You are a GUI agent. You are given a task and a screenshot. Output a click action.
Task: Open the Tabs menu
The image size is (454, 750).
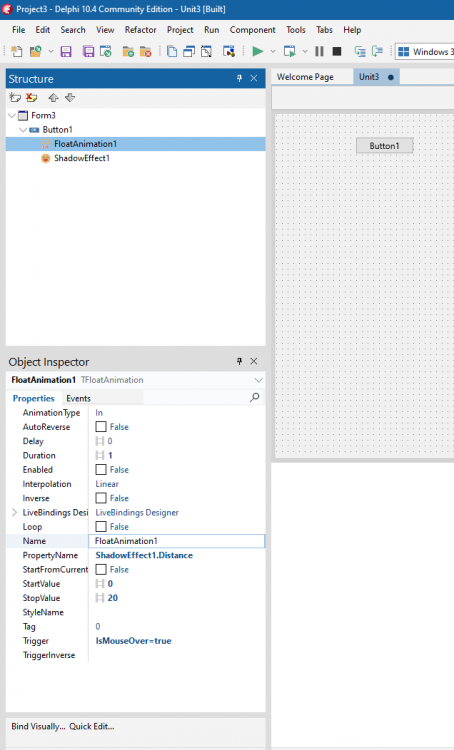click(324, 30)
